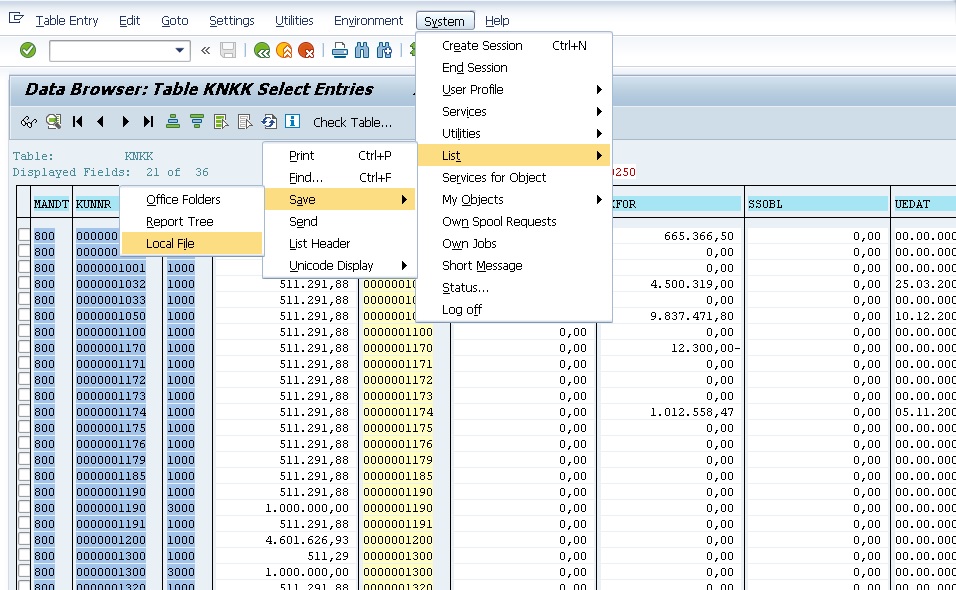Screen dimensions: 956x590
Task: Jump to first page icon
Action: (77, 122)
